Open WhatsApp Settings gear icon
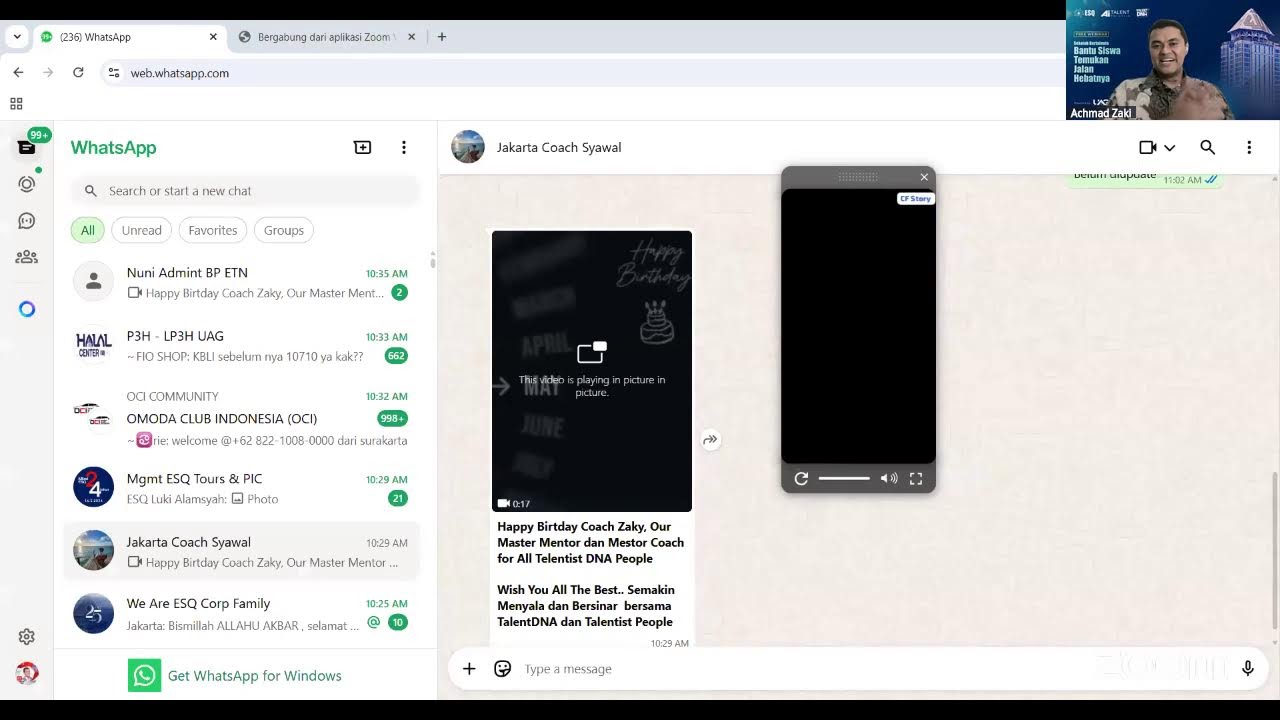The image size is (1280, 720). (x=27, y=637)
